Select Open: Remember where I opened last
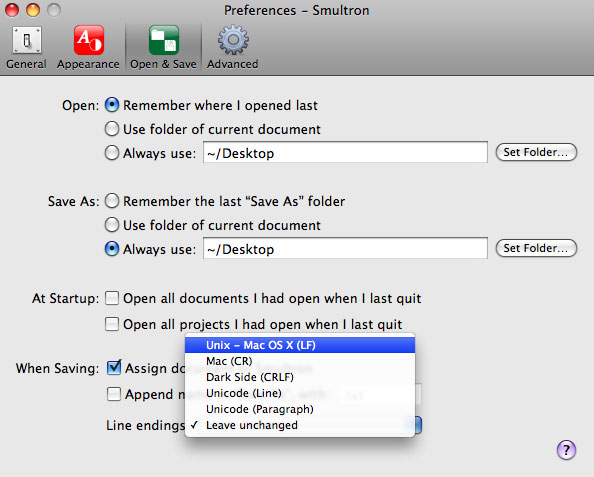This screenshot has height=477, width=594. pyautogui.click(x=112, y=105)
